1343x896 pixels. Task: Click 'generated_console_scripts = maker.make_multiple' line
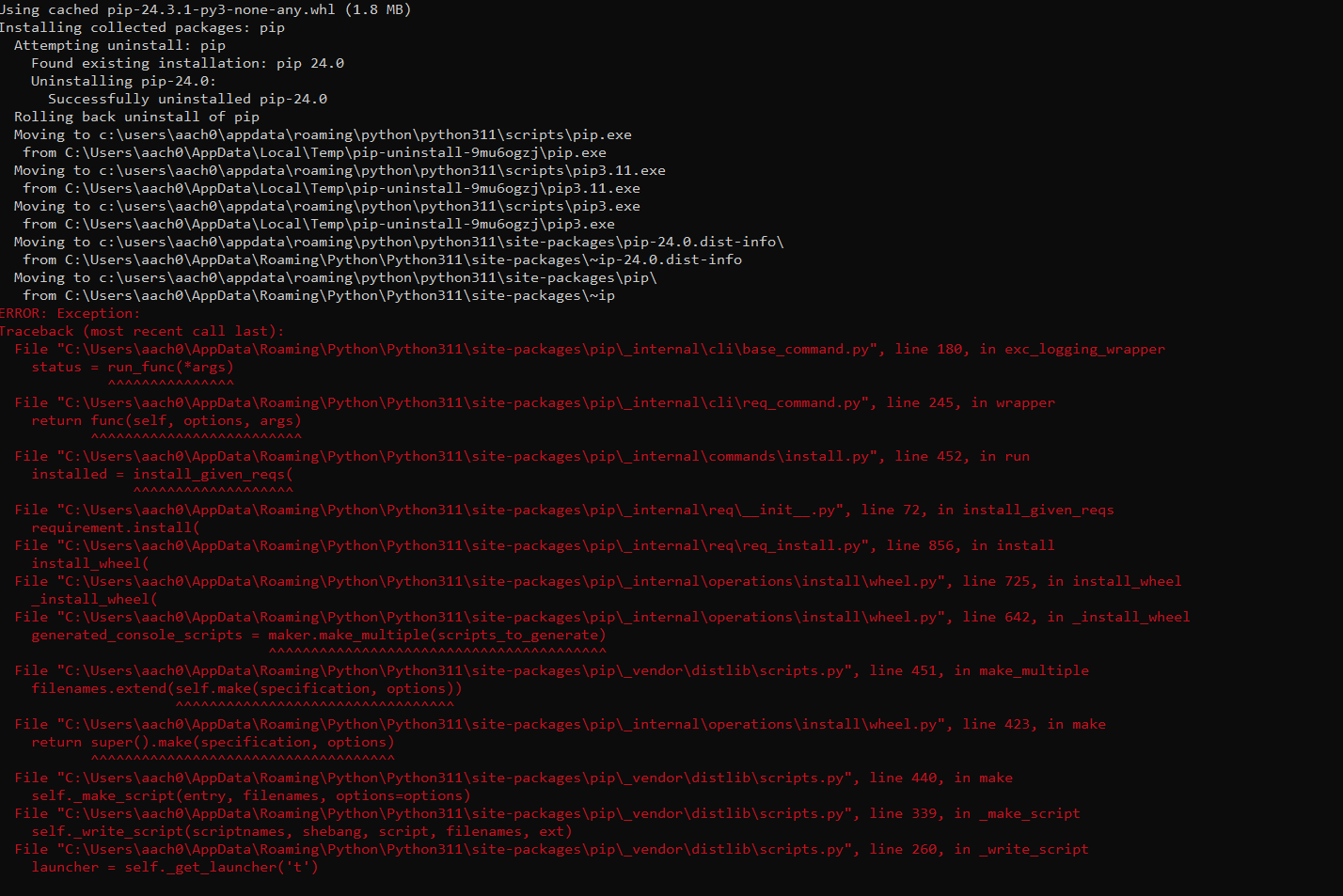[x=319, y=635]
